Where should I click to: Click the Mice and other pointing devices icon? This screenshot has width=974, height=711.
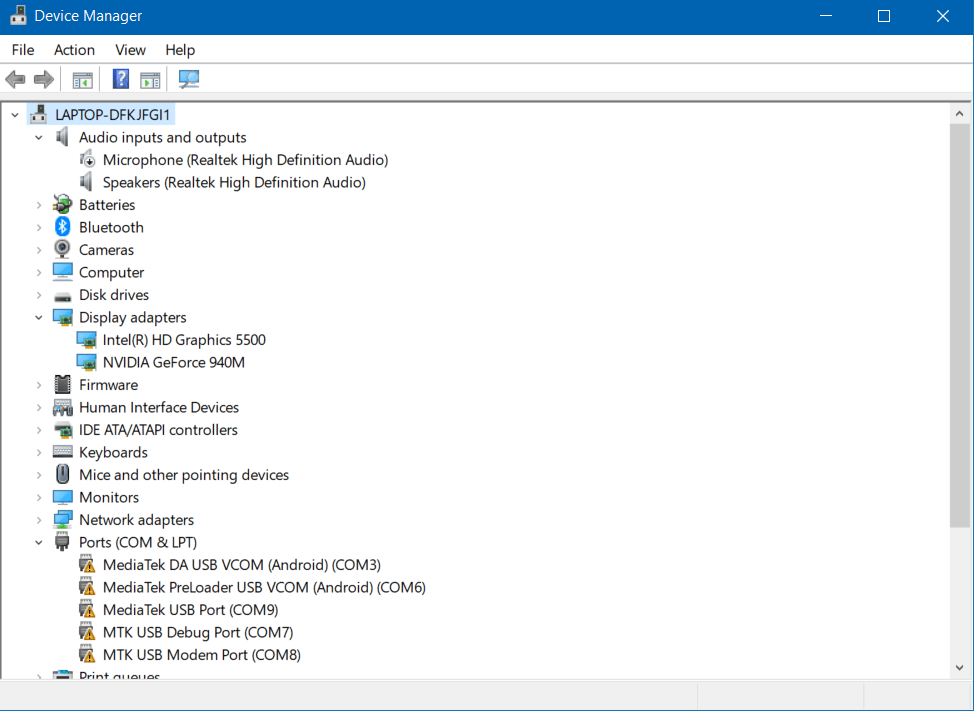(x=63, y=475)
